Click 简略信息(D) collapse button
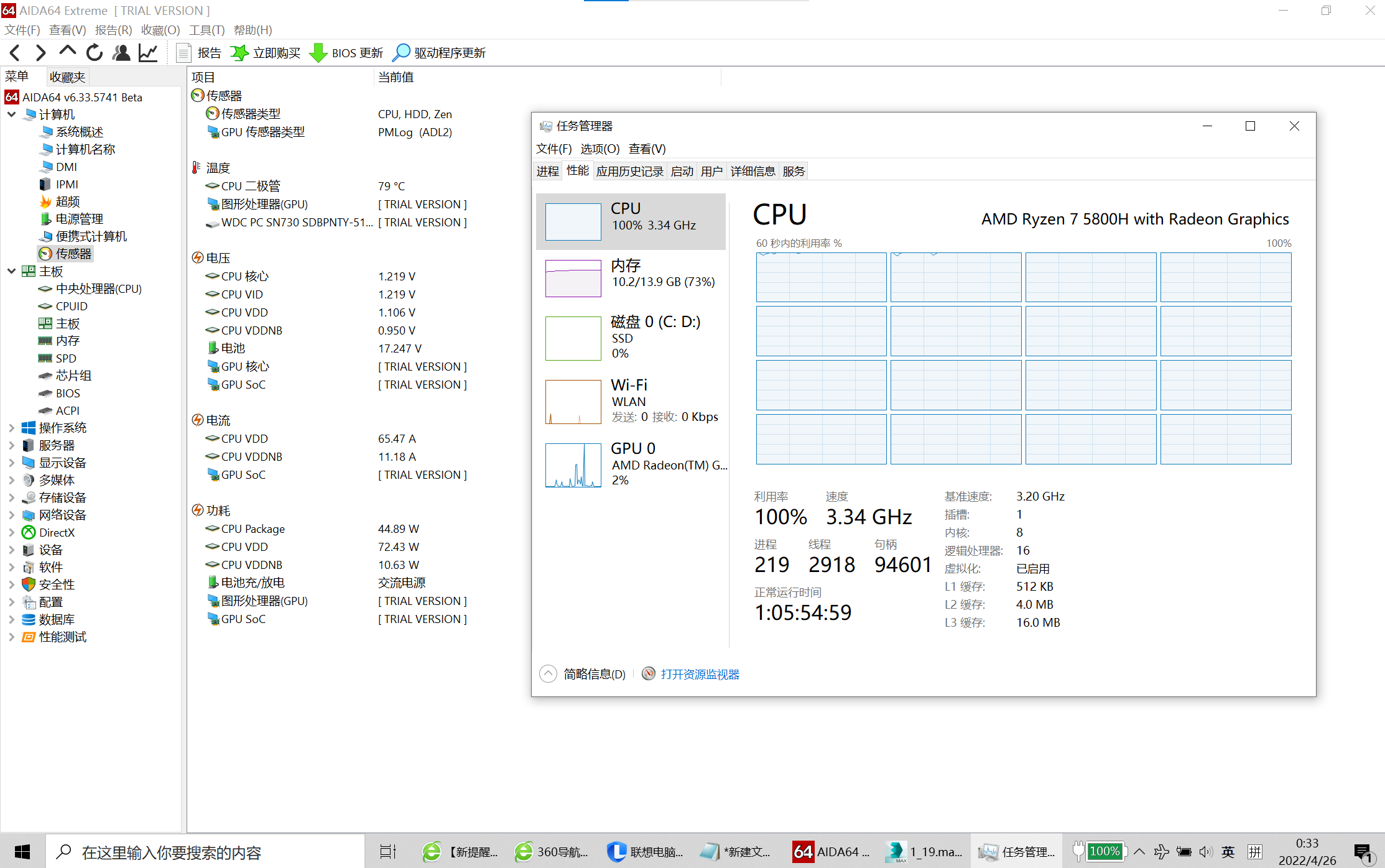Screen dimensions: 1385x868 pos(583,674)
